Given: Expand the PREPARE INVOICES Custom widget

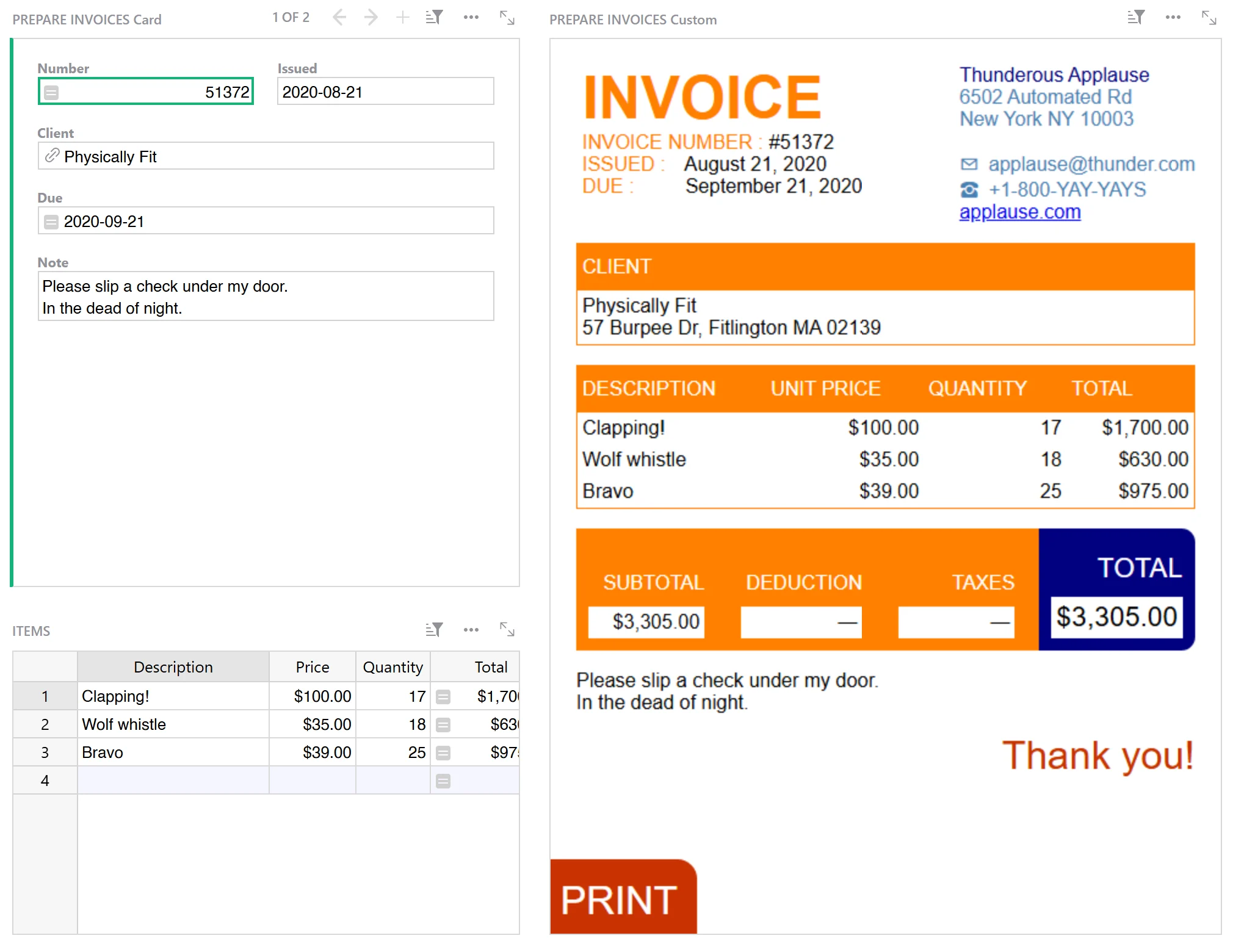Looking at the screenshot, I should click(x=1209, y=17).
